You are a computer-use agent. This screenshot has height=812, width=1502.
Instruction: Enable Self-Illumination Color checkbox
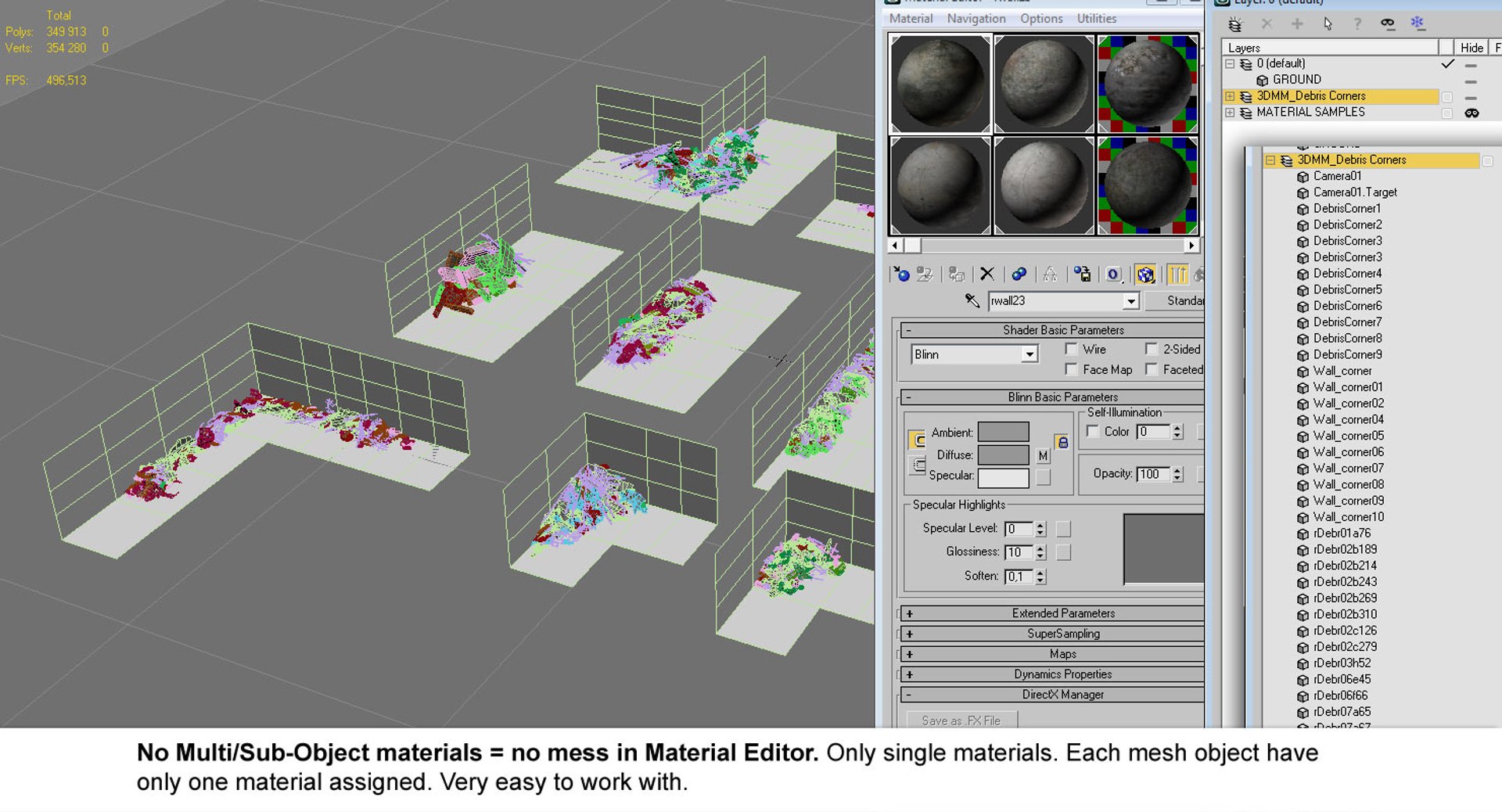point(1093,431)
